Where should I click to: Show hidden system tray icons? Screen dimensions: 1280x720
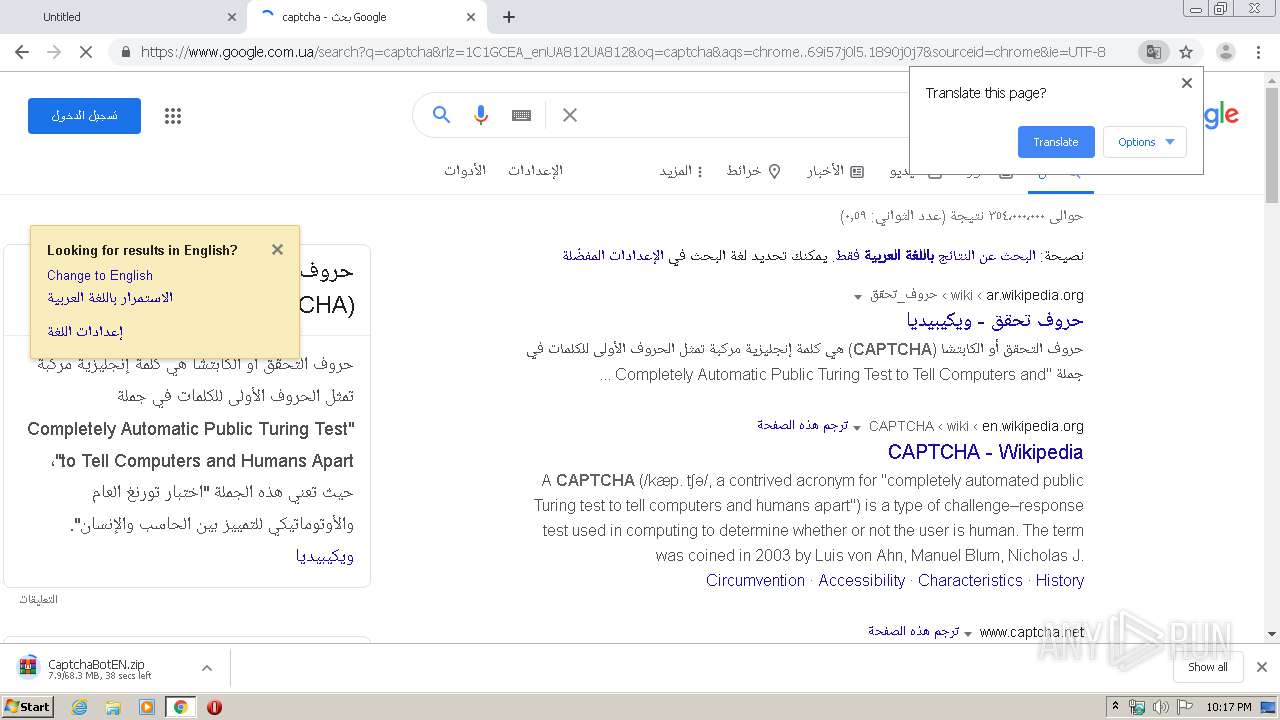[1116, 707]
